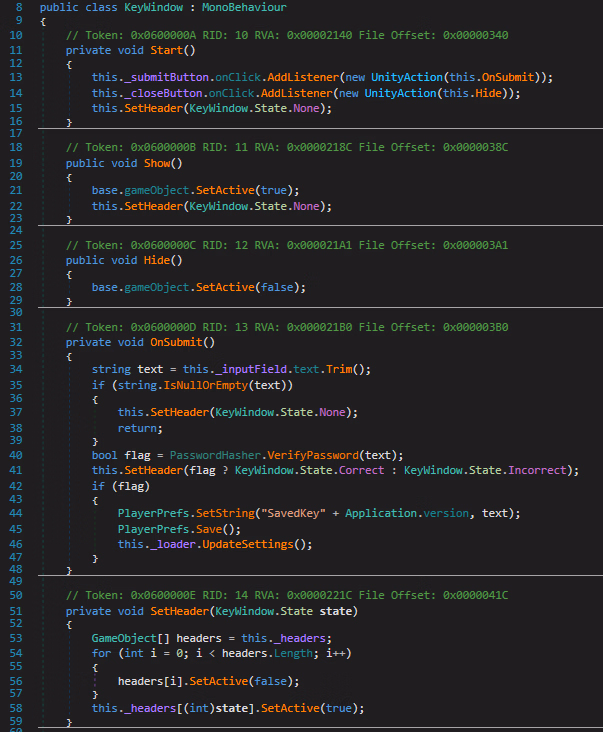This screenshot has width=603, height=732.
Task: Click the Hide method name declaration
Action: [x=157, y=260]
